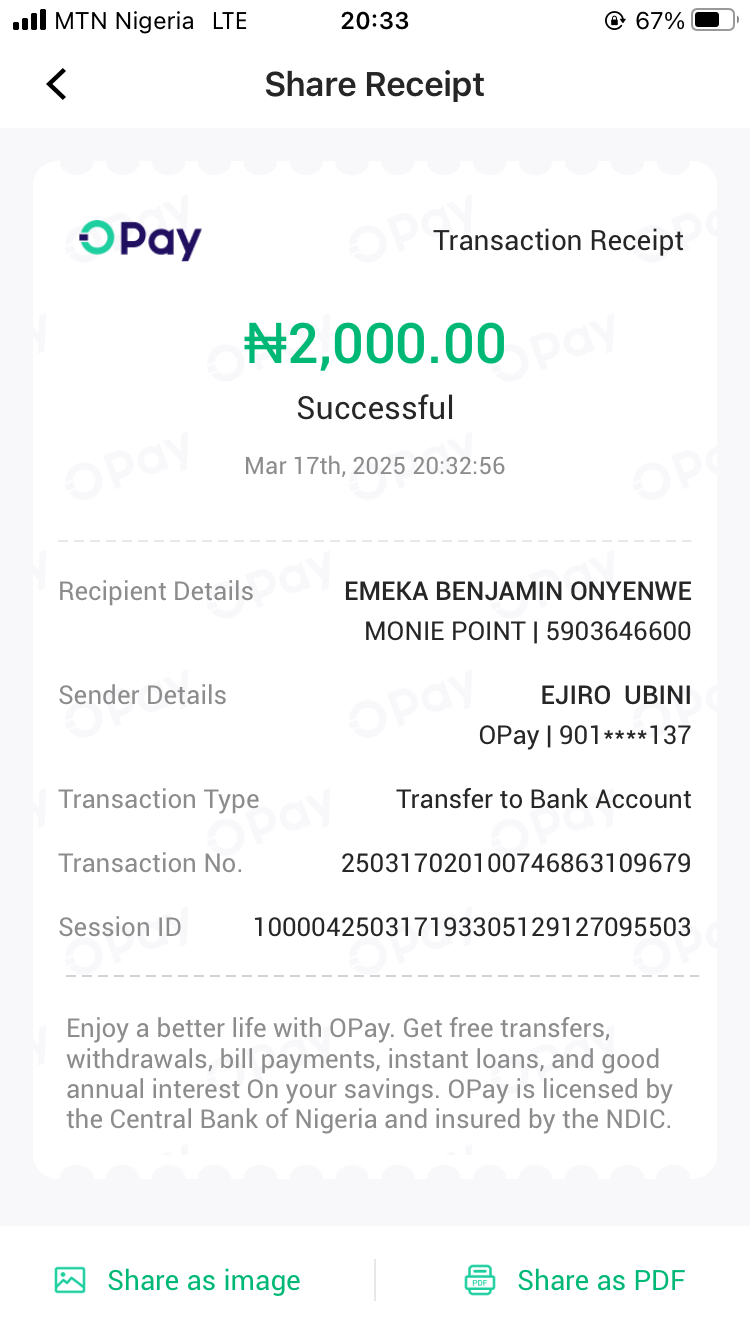Tap the status bar clock
Screen dimensions: 750x1334
[x=375, y=21]
